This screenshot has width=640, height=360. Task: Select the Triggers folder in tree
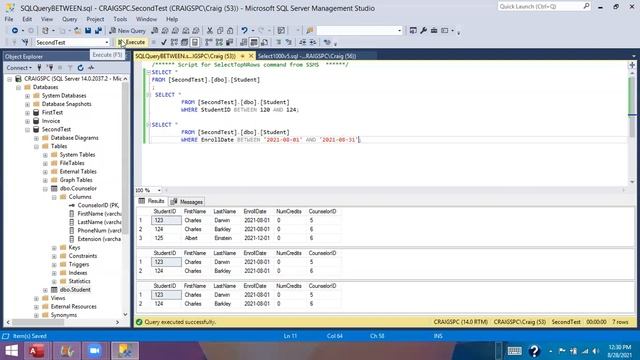[79, 264]
